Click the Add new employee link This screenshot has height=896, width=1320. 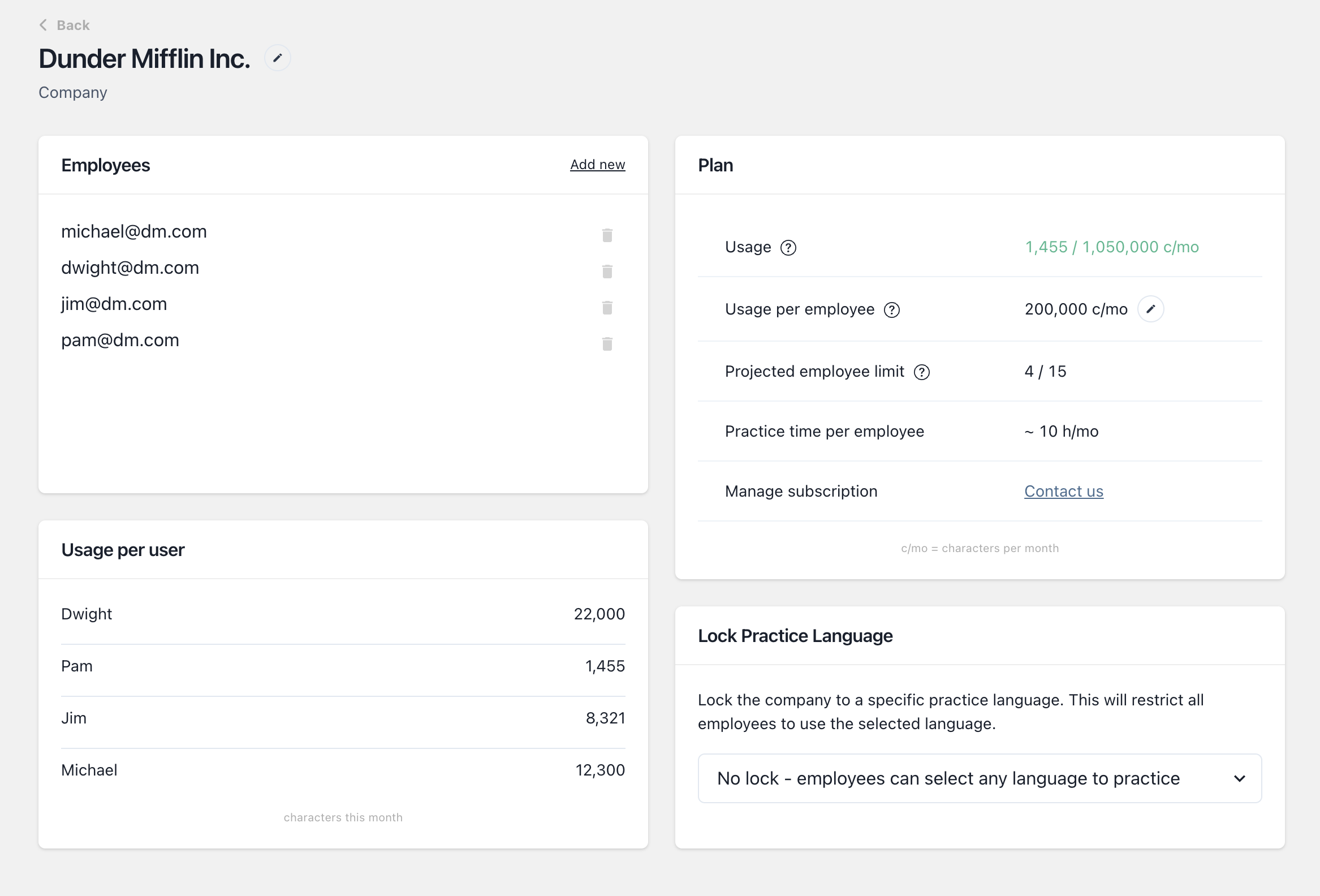pyautogui.click(x=597, y=164)
